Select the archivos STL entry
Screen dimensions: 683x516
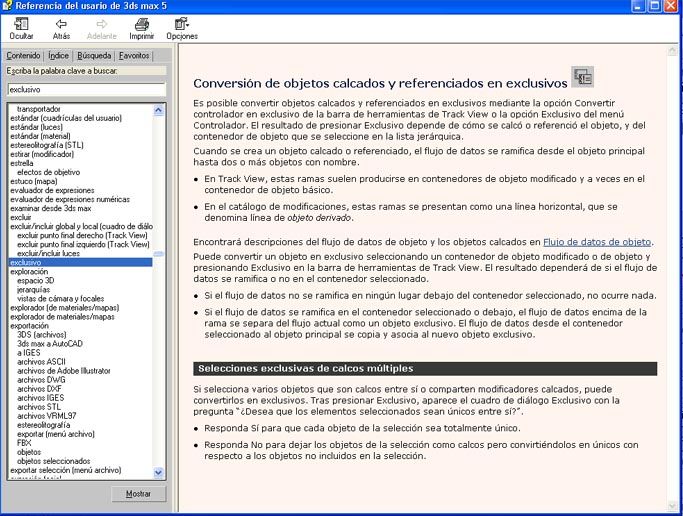point(39,407)
